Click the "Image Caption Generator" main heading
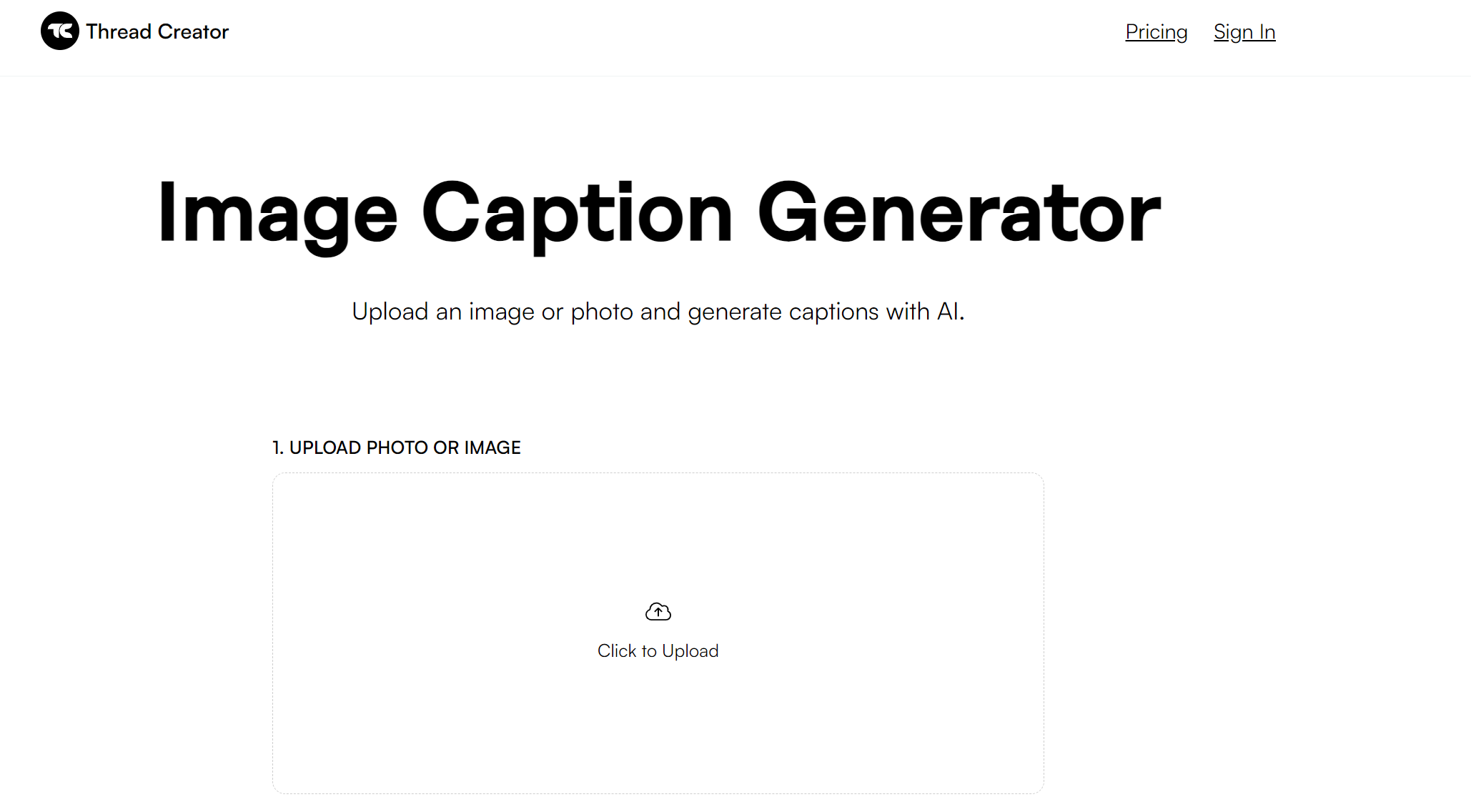1471x812 pixels. click(658, 213)
